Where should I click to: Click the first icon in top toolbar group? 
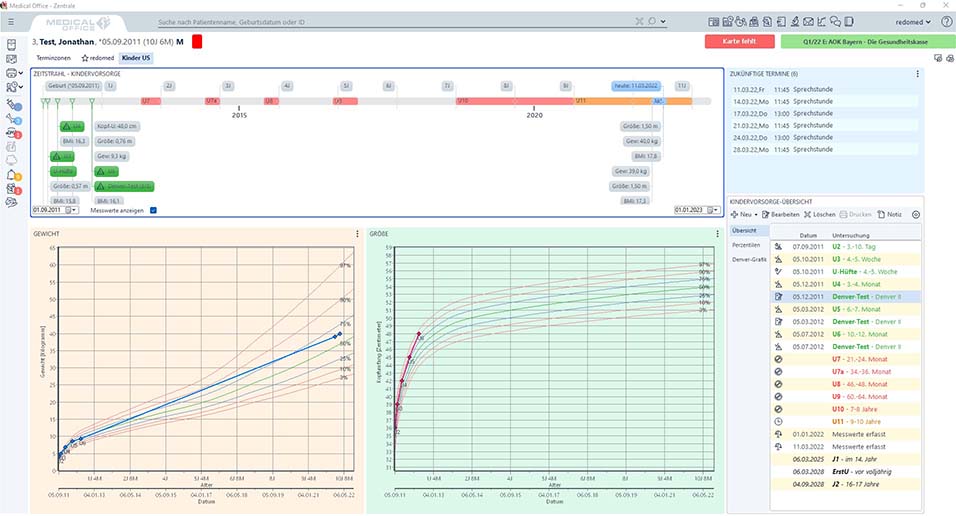pyautogui.click(x=713, y=22)
